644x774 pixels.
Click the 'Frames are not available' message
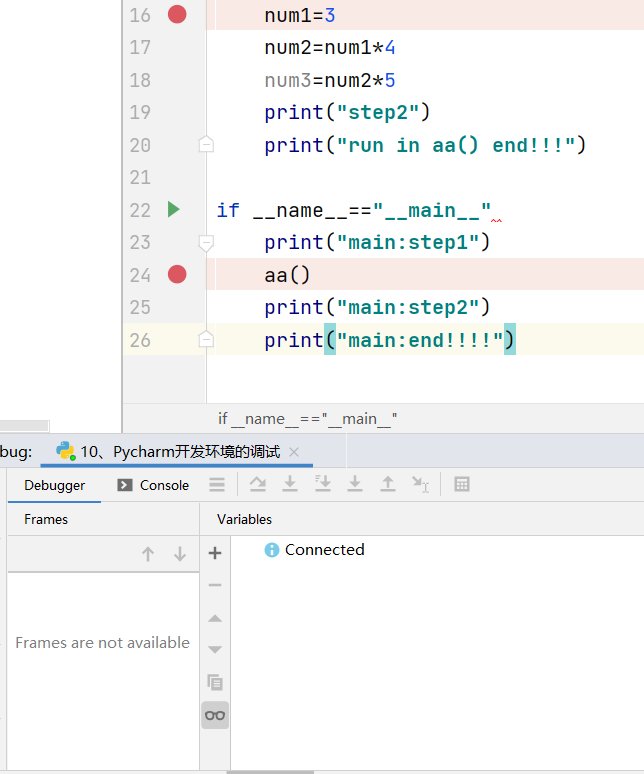(x=103, y=643)
